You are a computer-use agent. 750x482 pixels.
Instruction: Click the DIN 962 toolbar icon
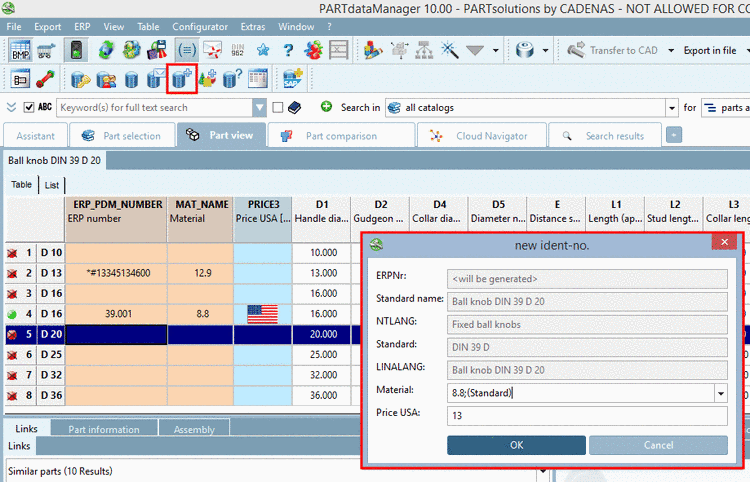239,50
